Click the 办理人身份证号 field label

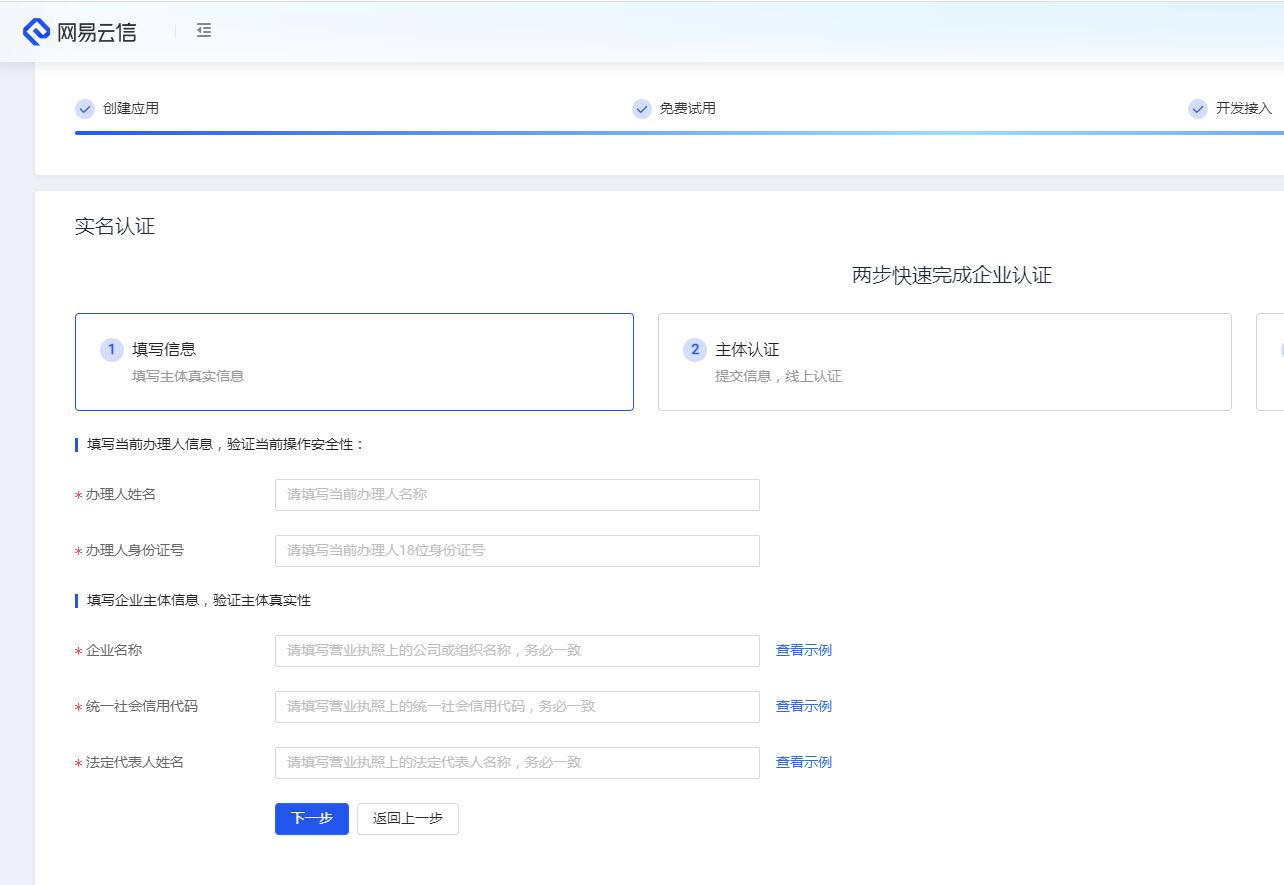pos(135,550)
